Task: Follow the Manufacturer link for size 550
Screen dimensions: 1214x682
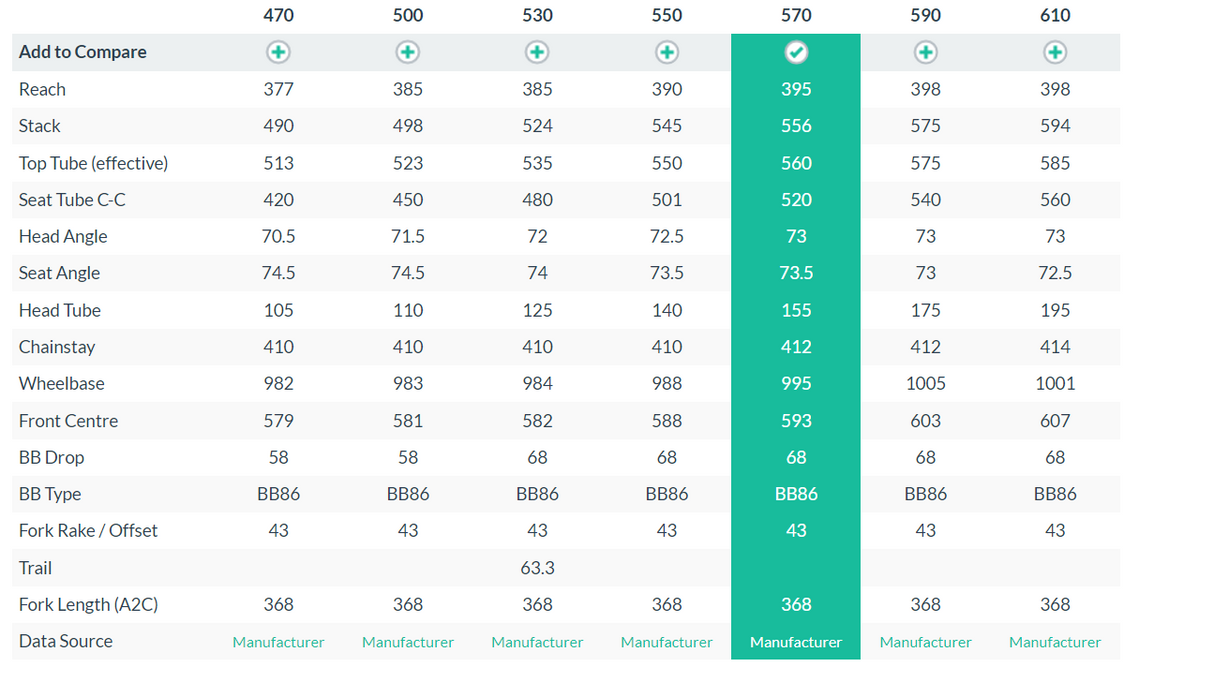Action: click(667, 642)
